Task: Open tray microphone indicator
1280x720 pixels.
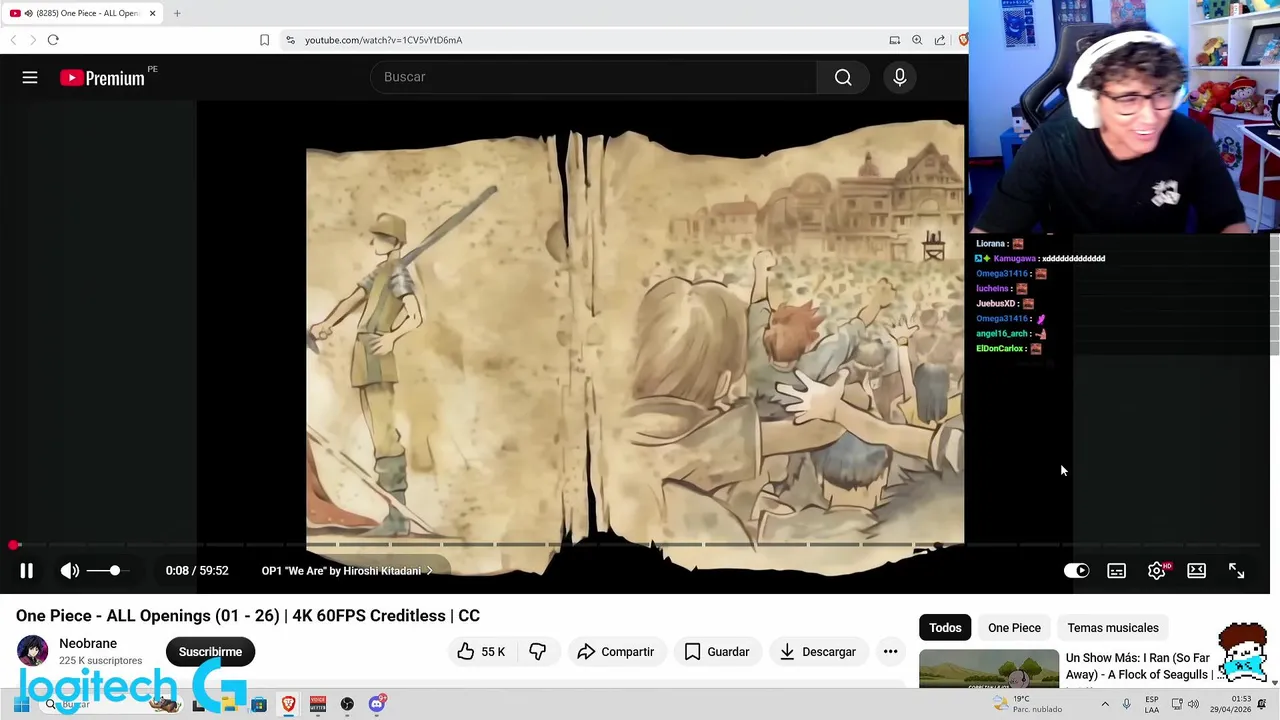Action: click(x=1127, y=704)
